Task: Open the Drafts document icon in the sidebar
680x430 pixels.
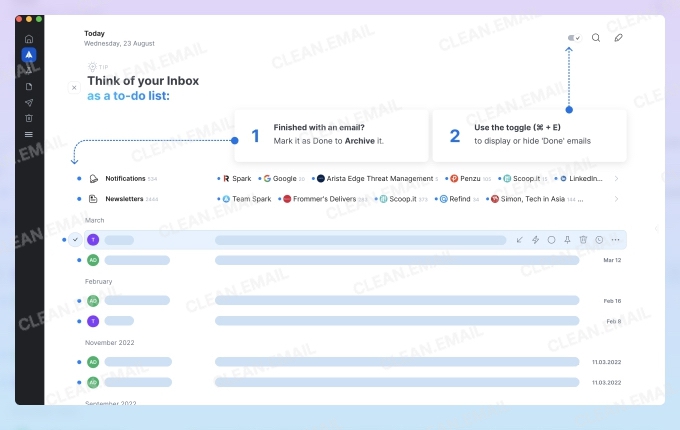Action: tap(29, 86)
